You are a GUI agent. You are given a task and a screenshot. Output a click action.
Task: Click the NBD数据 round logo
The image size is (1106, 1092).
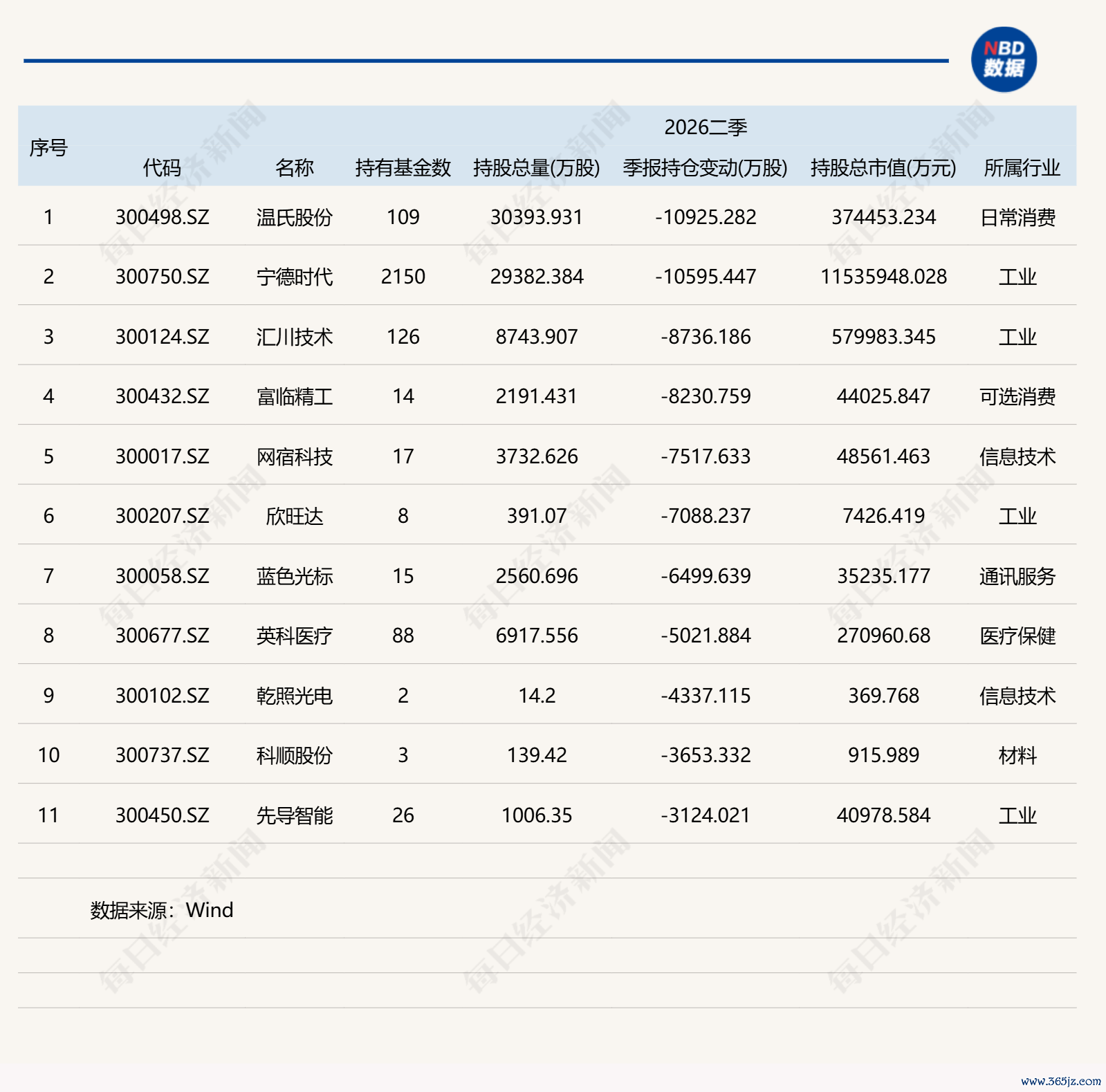click(x=1004, y=59)
